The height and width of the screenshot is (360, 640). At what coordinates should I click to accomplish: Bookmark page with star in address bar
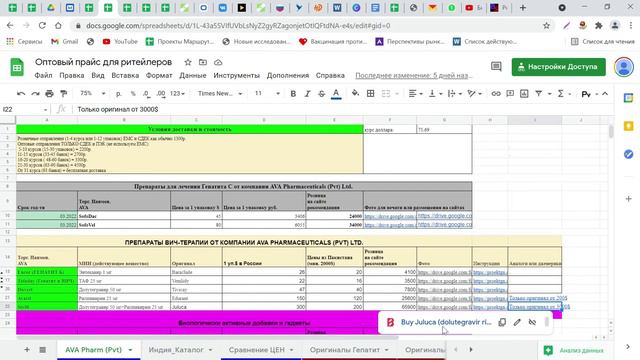(x=547, y=26)
